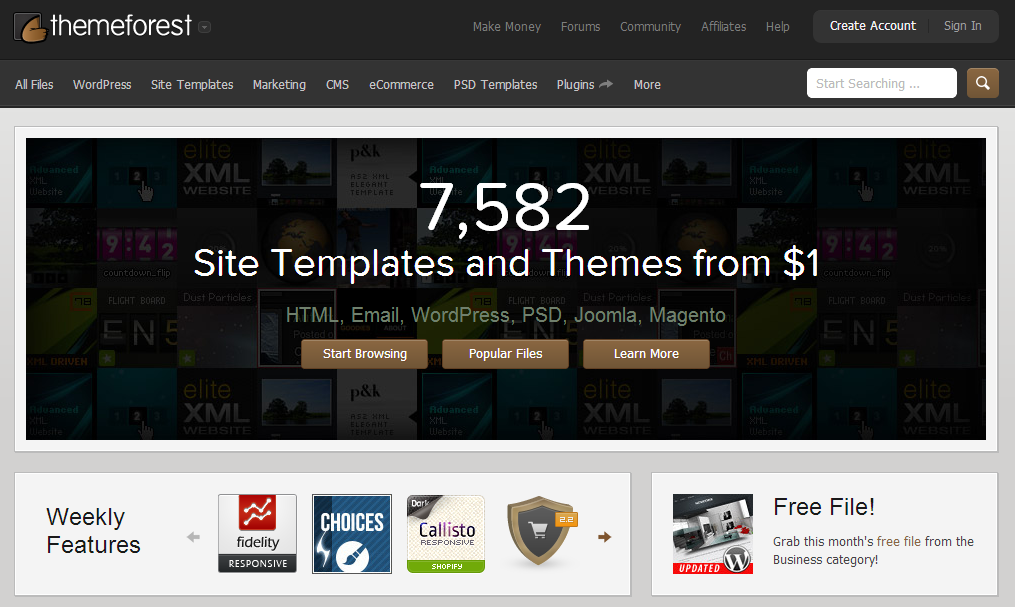
Task: Open the Choices featured item
Action: [x=352, y=534]
